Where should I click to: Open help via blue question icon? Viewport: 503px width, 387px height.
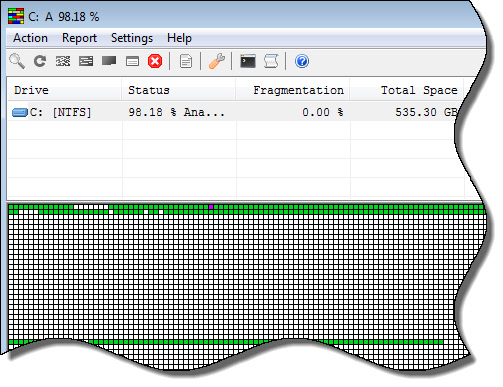point(302,61)
